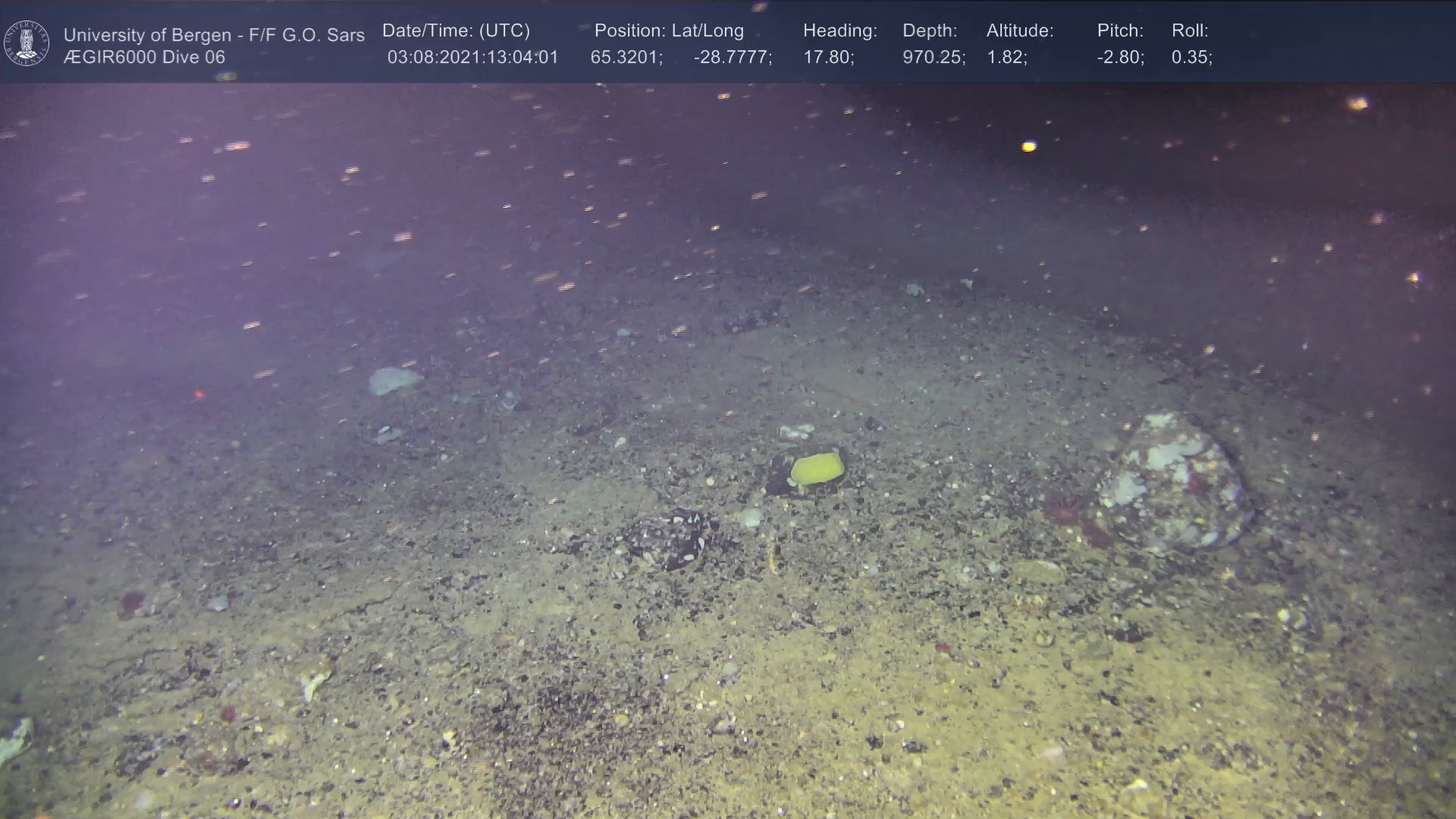Click the heading value 17.80
1456x819 pixels.
[828, 58]
